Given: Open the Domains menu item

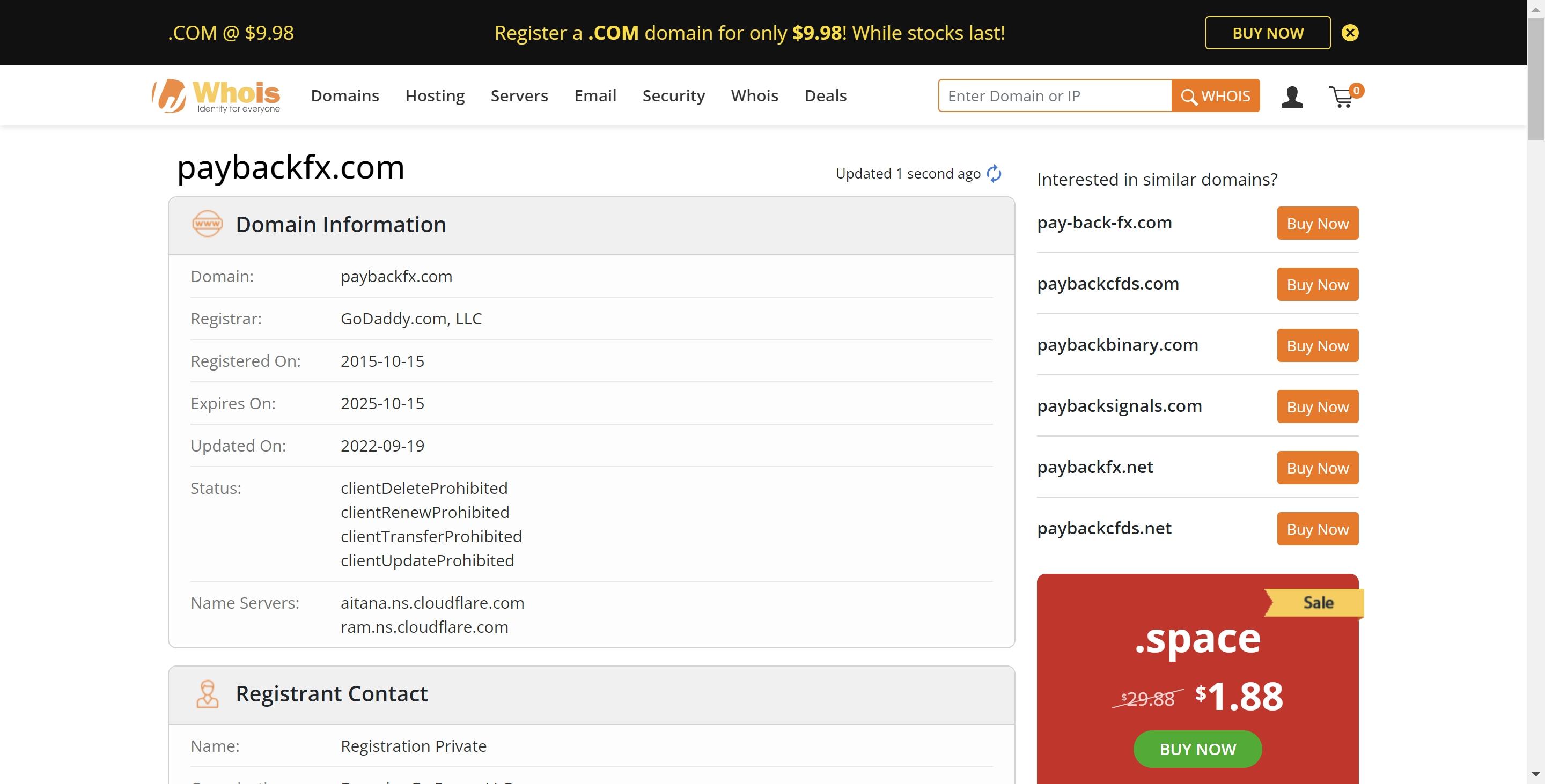Looking at the screenshot, I should point(345,95).
